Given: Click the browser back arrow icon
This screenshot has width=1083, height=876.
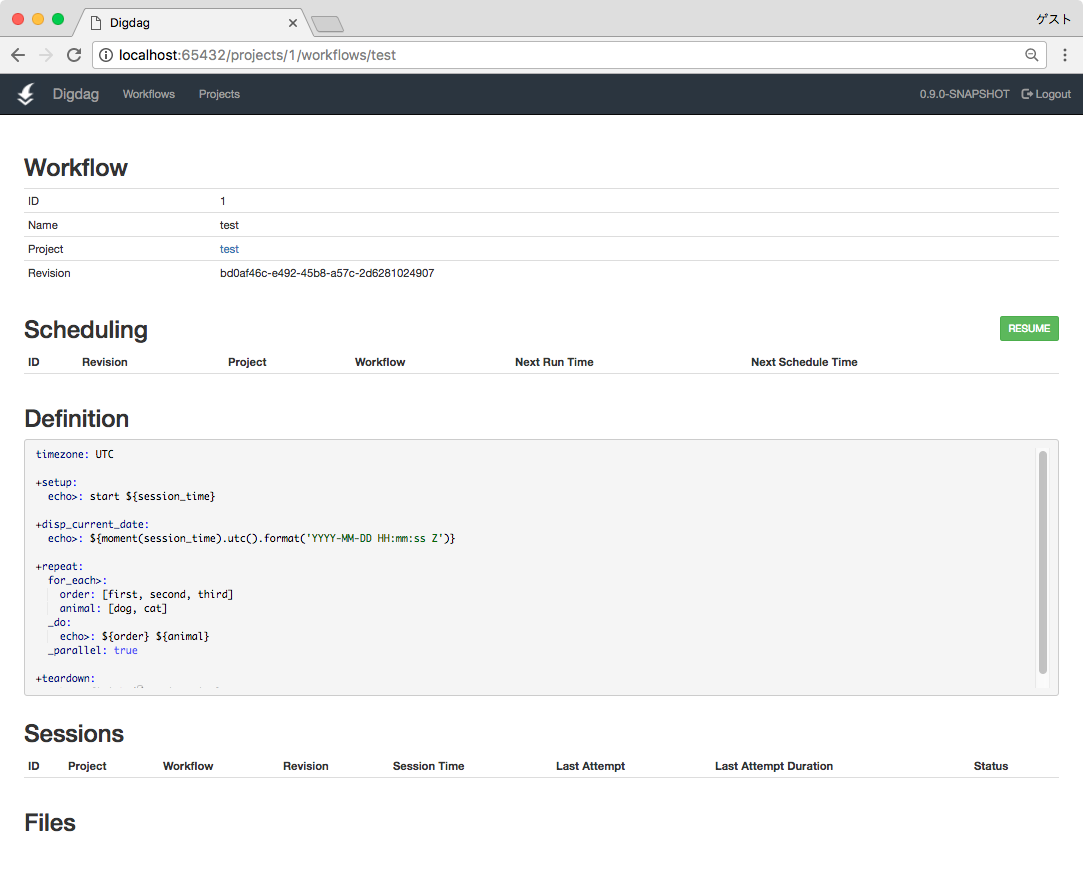Looking at the screenshot, I should tap(18, 55).
